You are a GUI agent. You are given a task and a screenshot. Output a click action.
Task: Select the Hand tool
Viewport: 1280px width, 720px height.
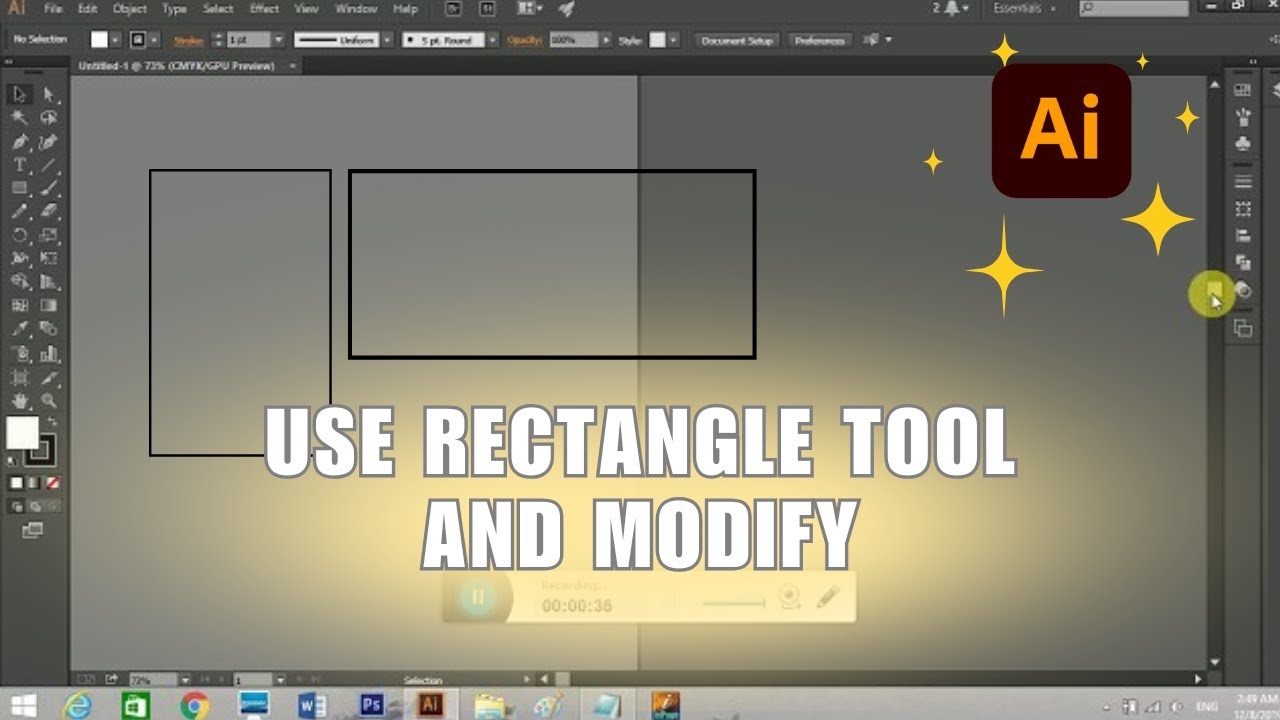(19, 401)
